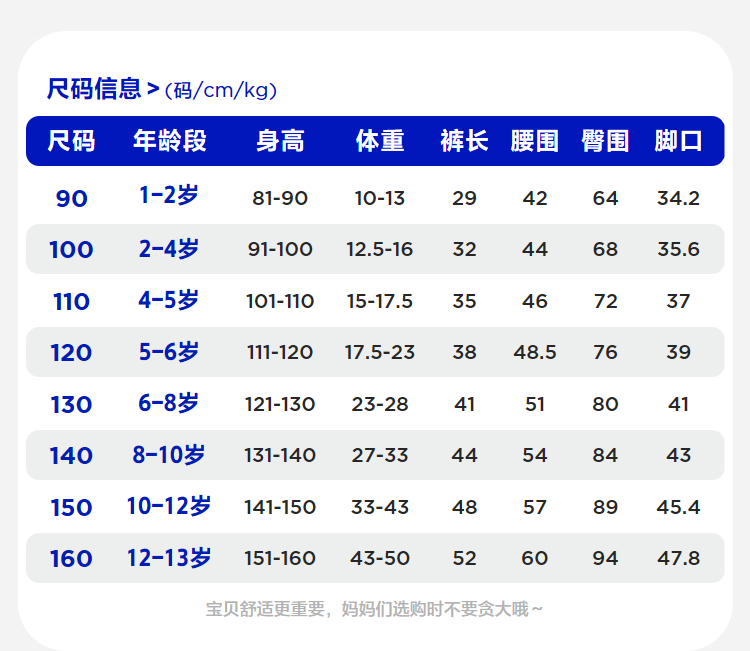The height and width of the screenshot is (651, 750).
Task: Click weight value 12.5-16
Action: point(380,249)
